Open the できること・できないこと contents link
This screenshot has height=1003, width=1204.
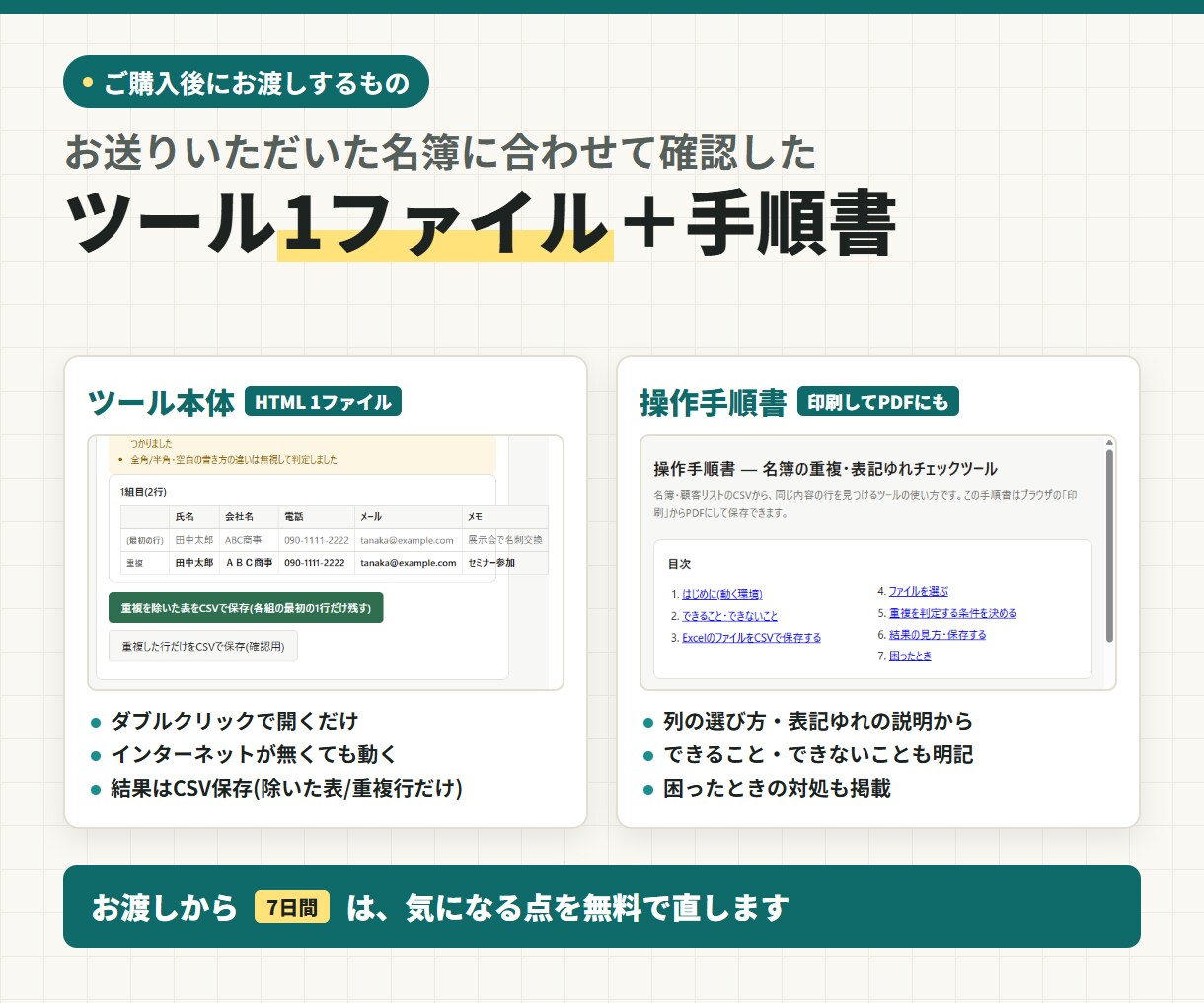[730, 616]
